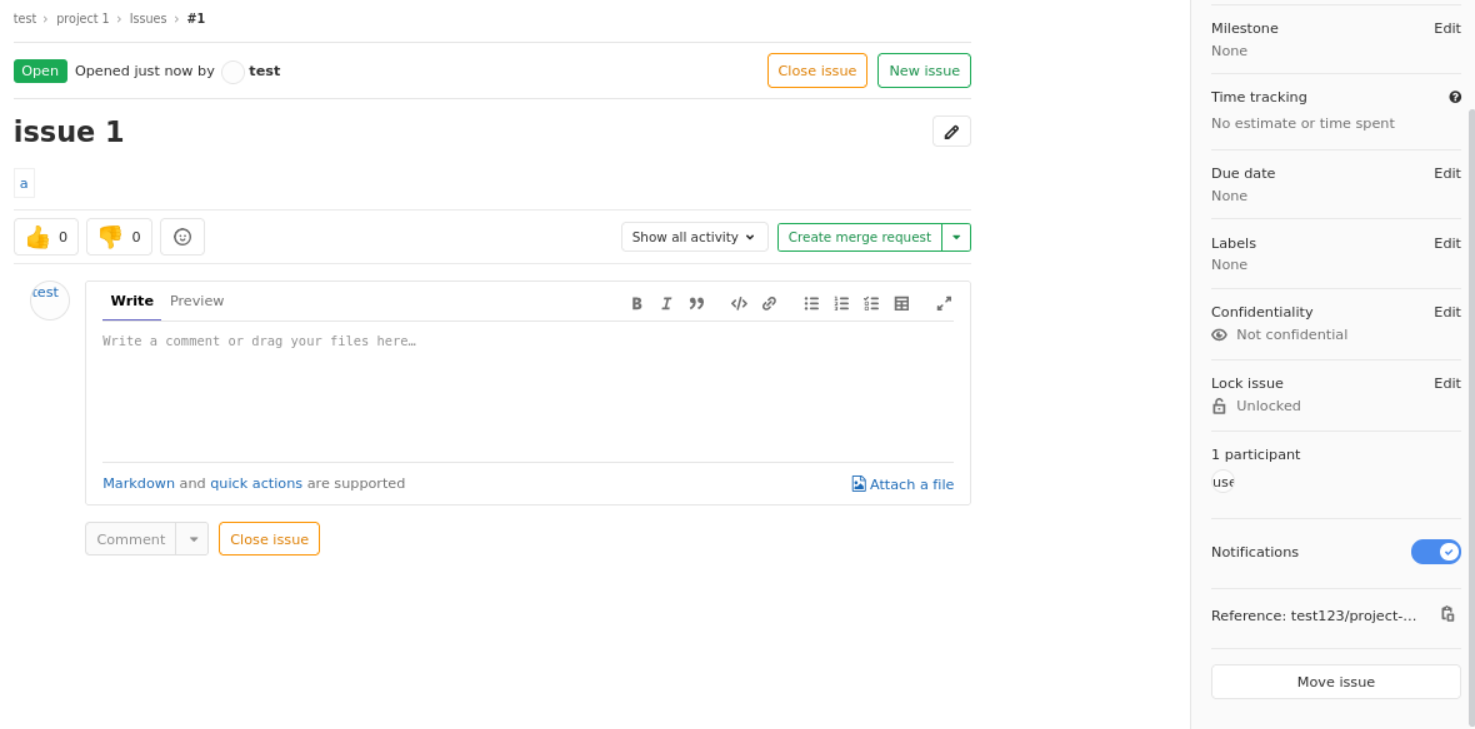Edit the issue title with pencil icon
The height and width of the screenshot is (729, 1475).
[x=951, y=131]
